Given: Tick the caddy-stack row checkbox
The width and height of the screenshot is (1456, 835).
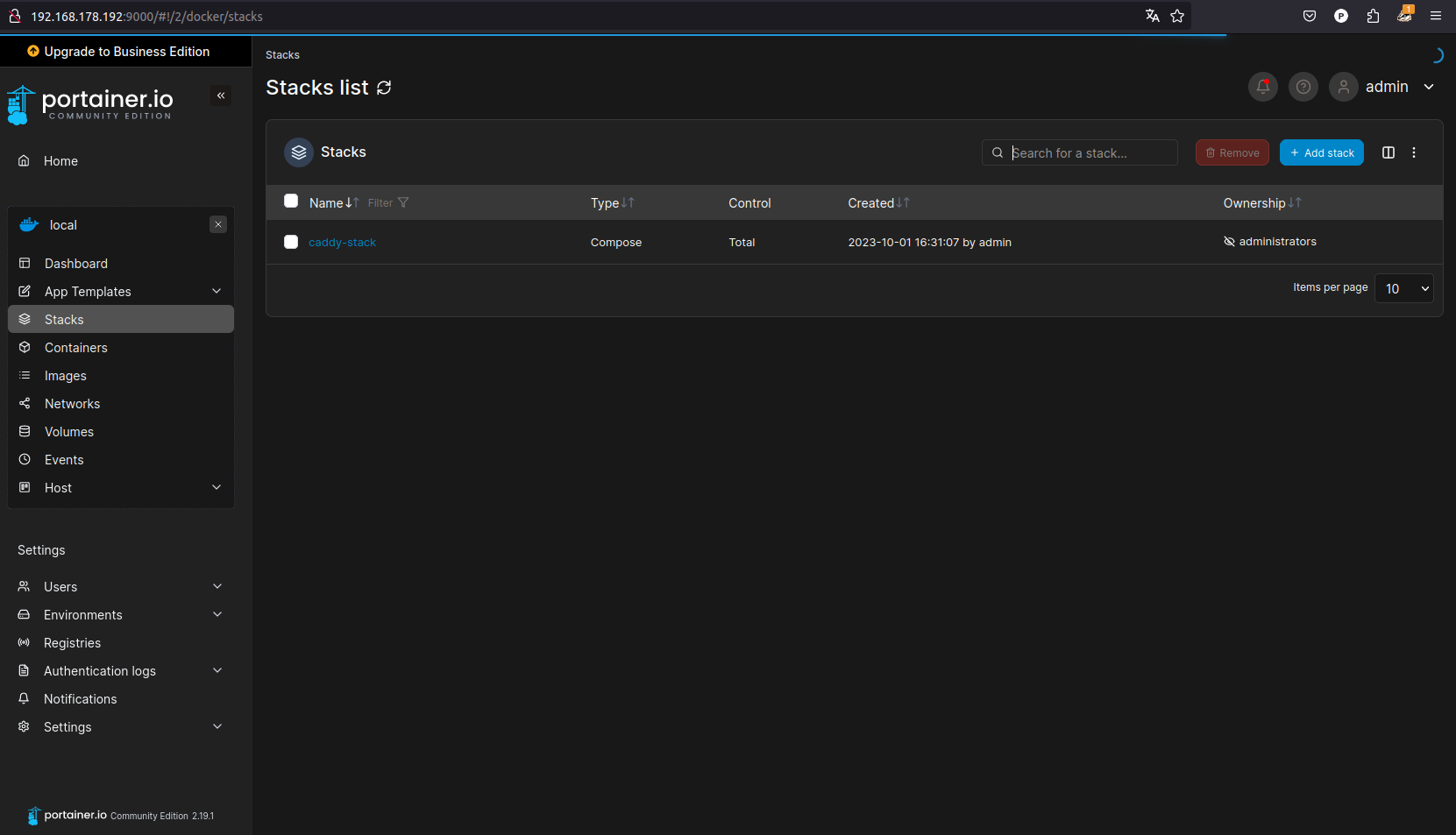Looking at the screenshot, I should [x=291, y=242].
